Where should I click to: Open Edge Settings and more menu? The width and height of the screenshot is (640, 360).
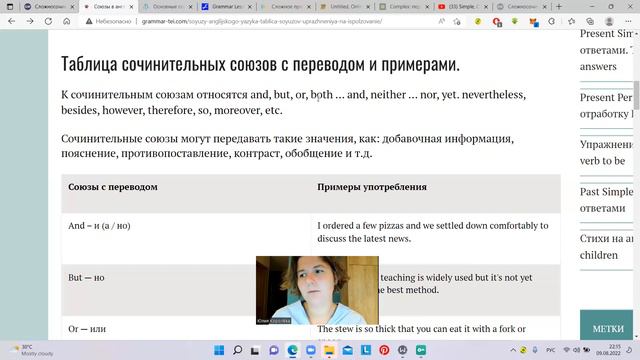(628, 21)
